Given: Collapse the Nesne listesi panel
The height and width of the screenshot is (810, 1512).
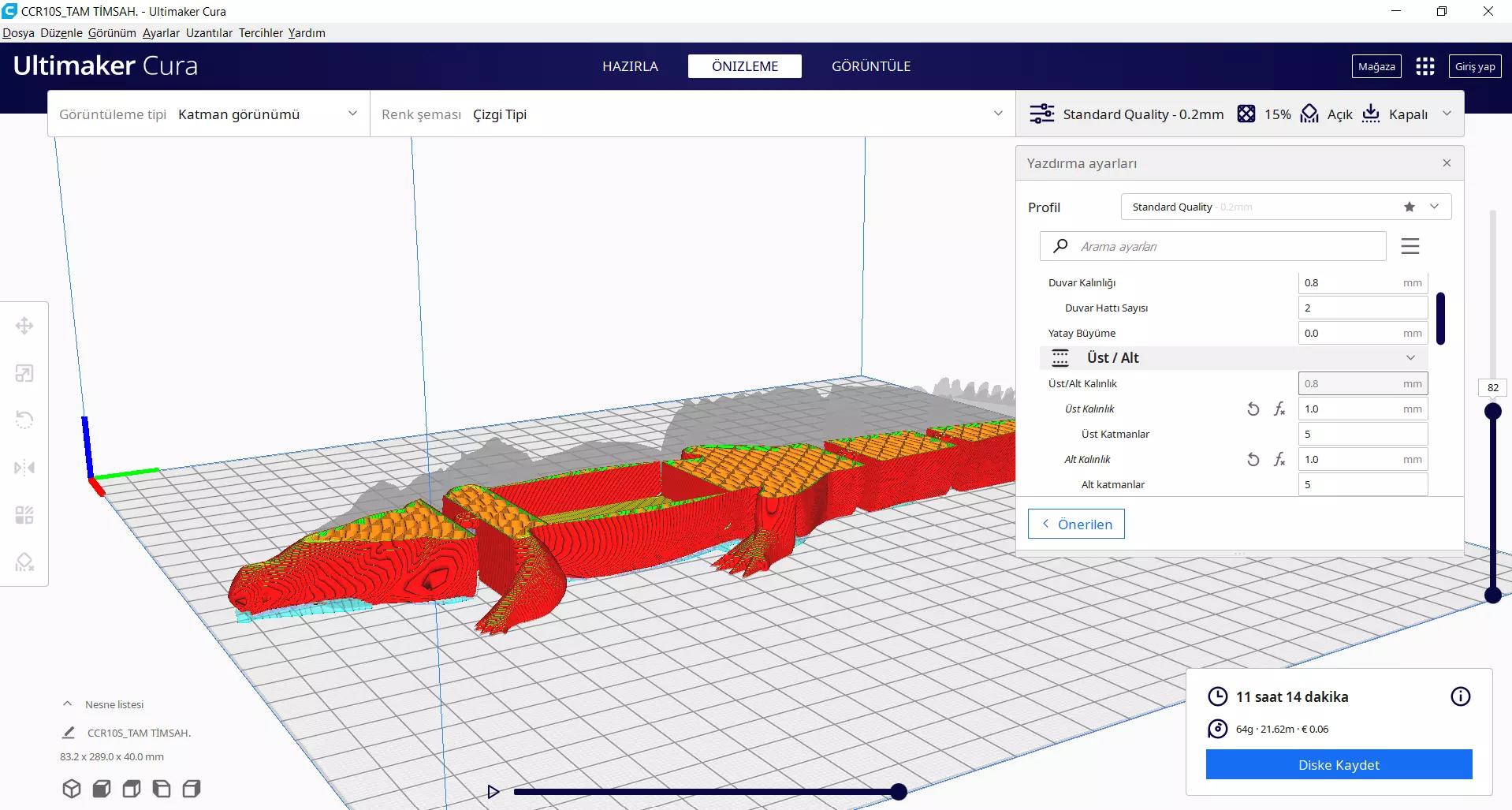Looking at the screenshot, I should (68, 704).
